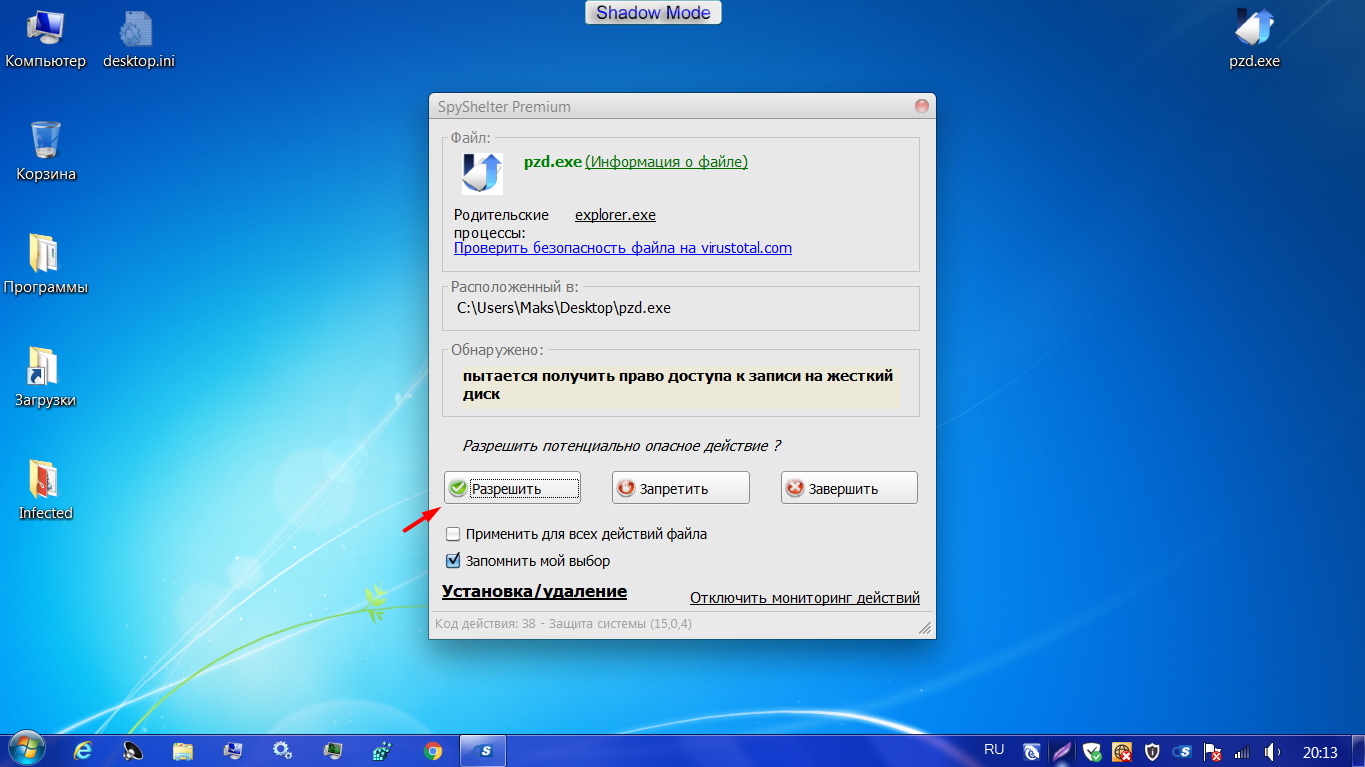Screen dimensions: 1365x767
Task: Select the Программы folder icon
Action: [x=46, y=265]
